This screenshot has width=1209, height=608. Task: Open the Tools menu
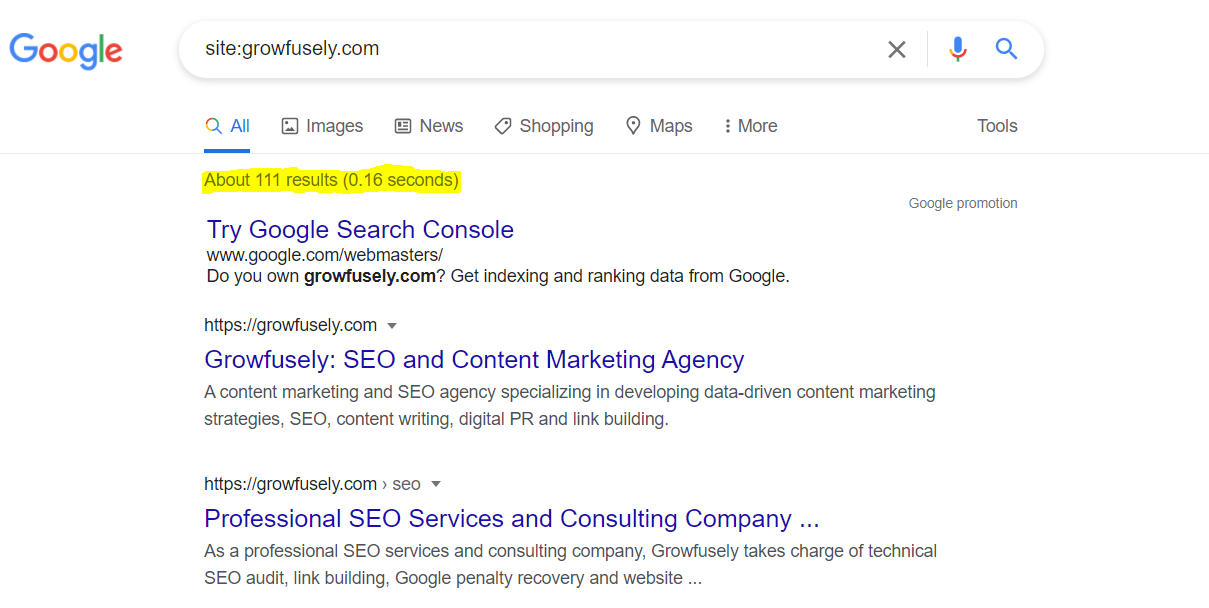(997, 126)
